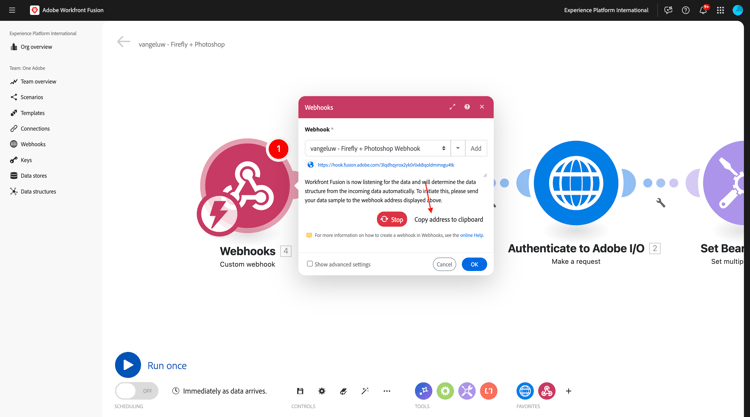750x417 pixels.
Task: Click the scenario name vangeluw - Firefly + Photoshop
Action: click(182, 44)
